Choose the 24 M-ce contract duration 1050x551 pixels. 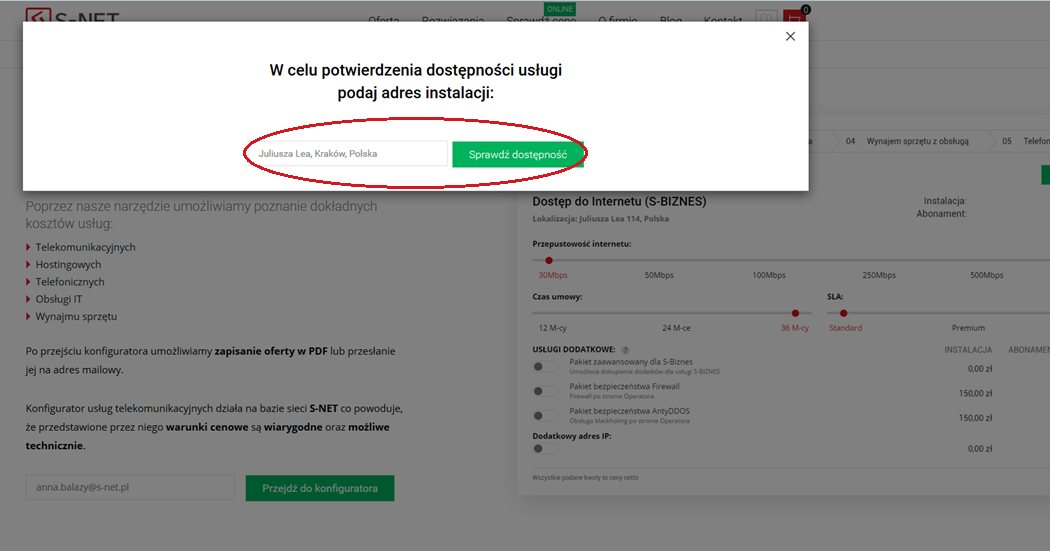pyautogui.click(x=676, y=328)
